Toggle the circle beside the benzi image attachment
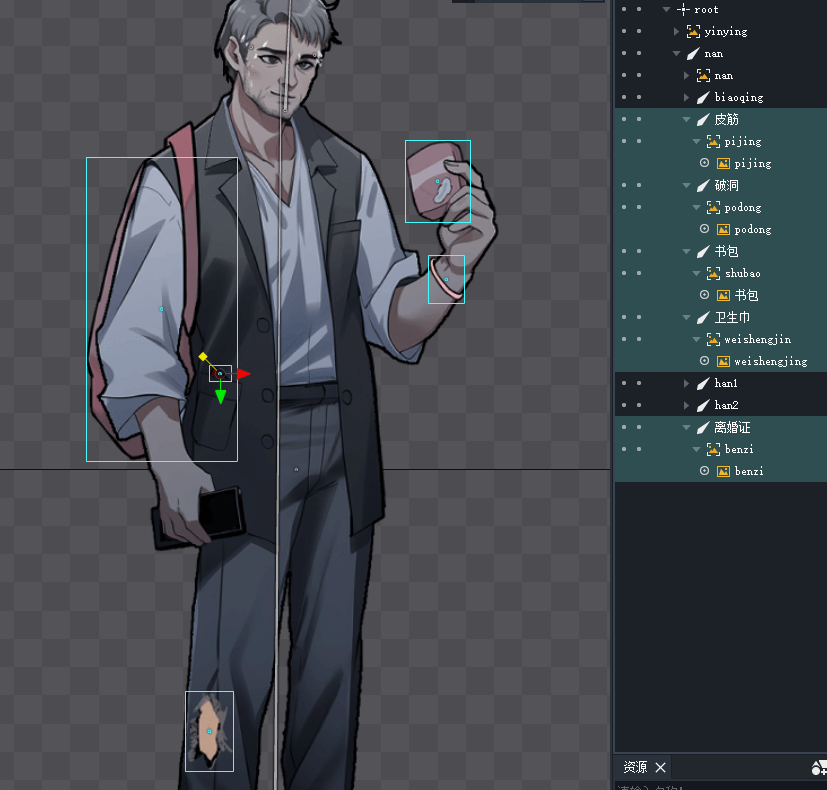This screenshot has height=790, width=827. (x=704, y=471)
